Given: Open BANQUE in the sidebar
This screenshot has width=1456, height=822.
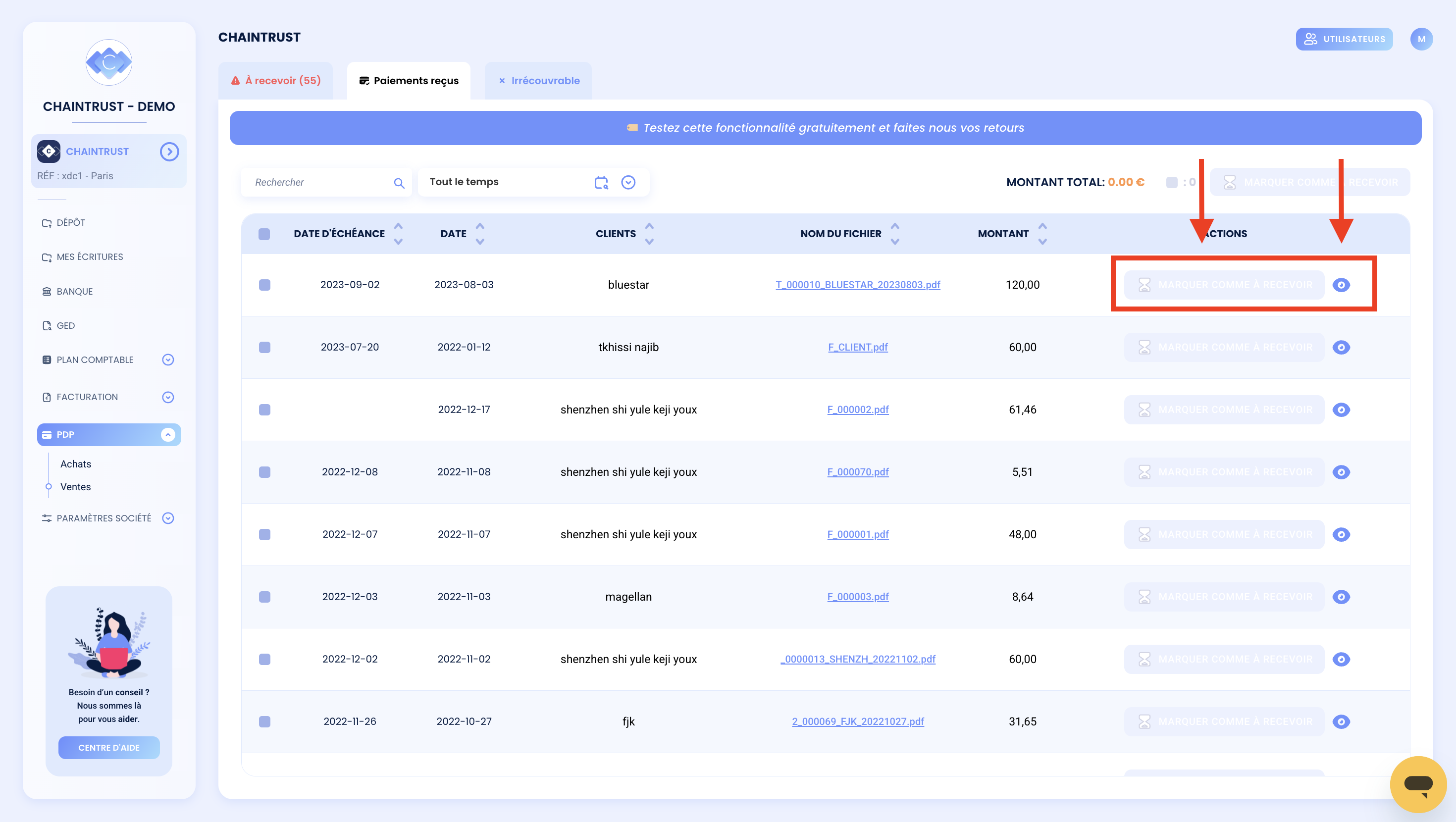Looking at the screenshot, I should coord(67,291).
